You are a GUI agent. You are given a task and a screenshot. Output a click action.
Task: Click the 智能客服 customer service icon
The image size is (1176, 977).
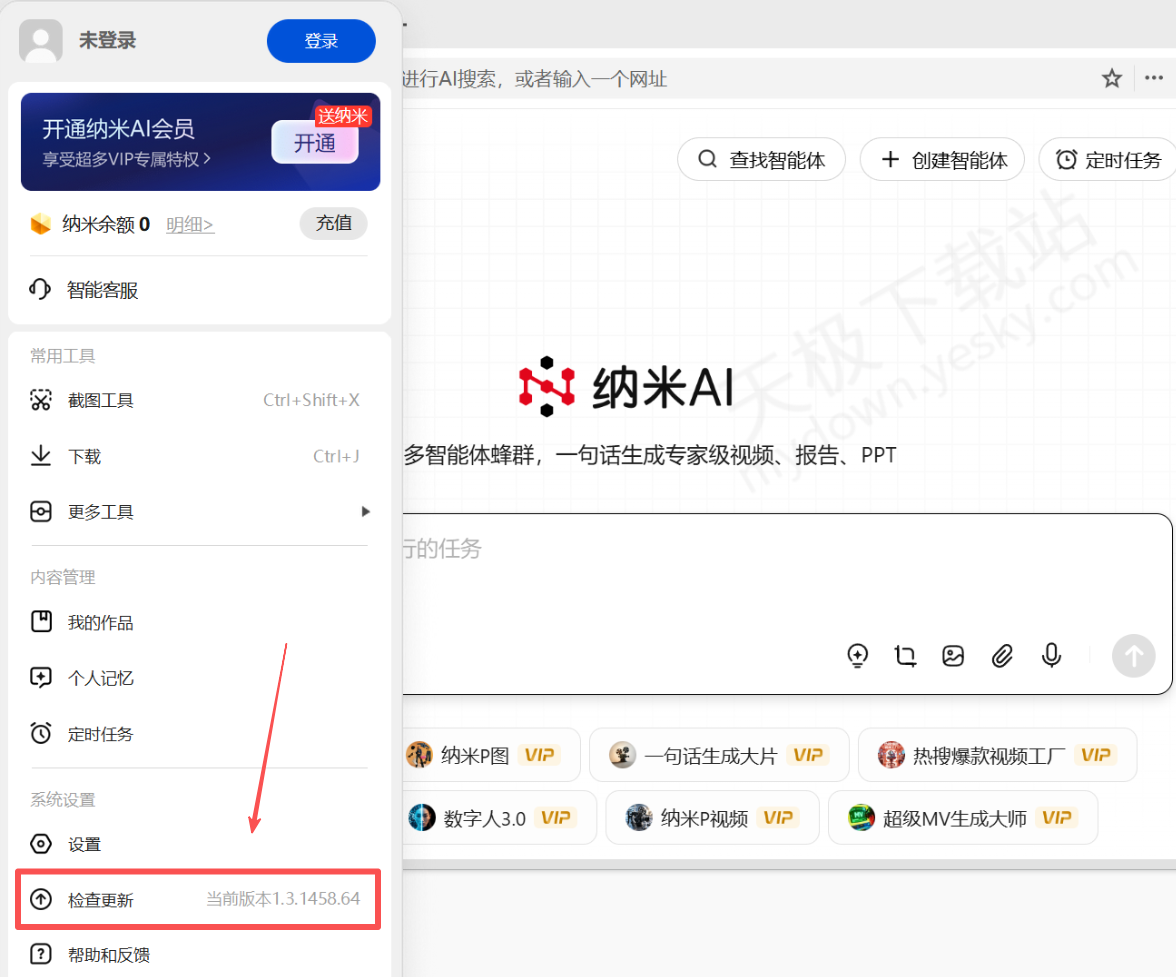pos(40,290)
